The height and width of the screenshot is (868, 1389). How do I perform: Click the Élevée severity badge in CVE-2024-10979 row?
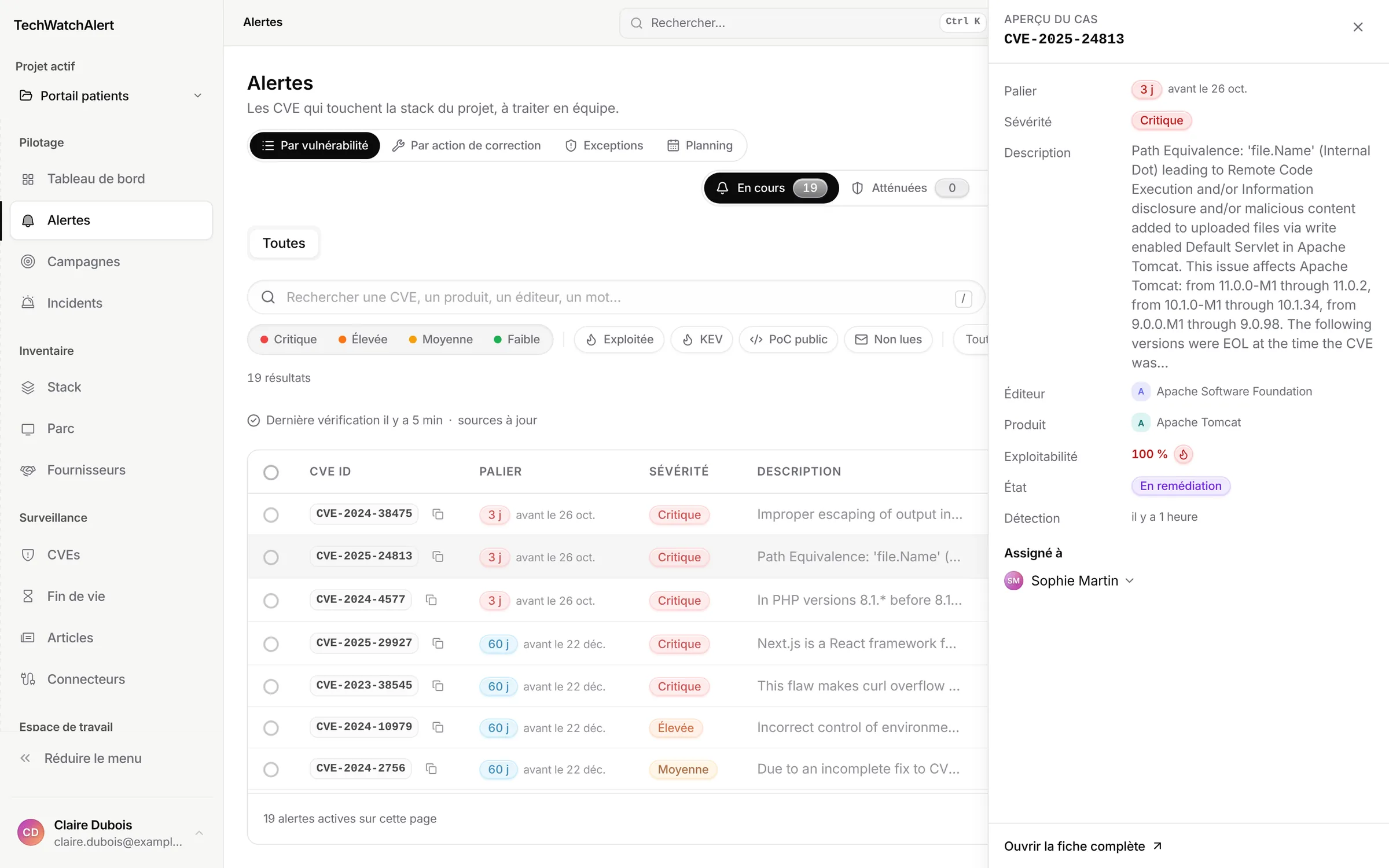(675, 727)
